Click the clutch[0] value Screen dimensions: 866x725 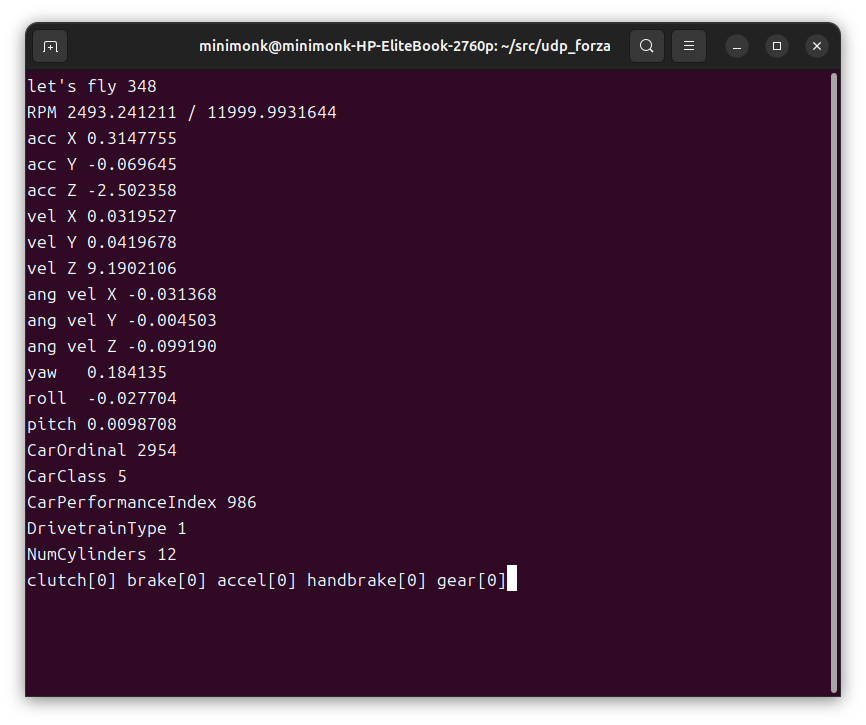pyautogui.click(x=72, y=581)
